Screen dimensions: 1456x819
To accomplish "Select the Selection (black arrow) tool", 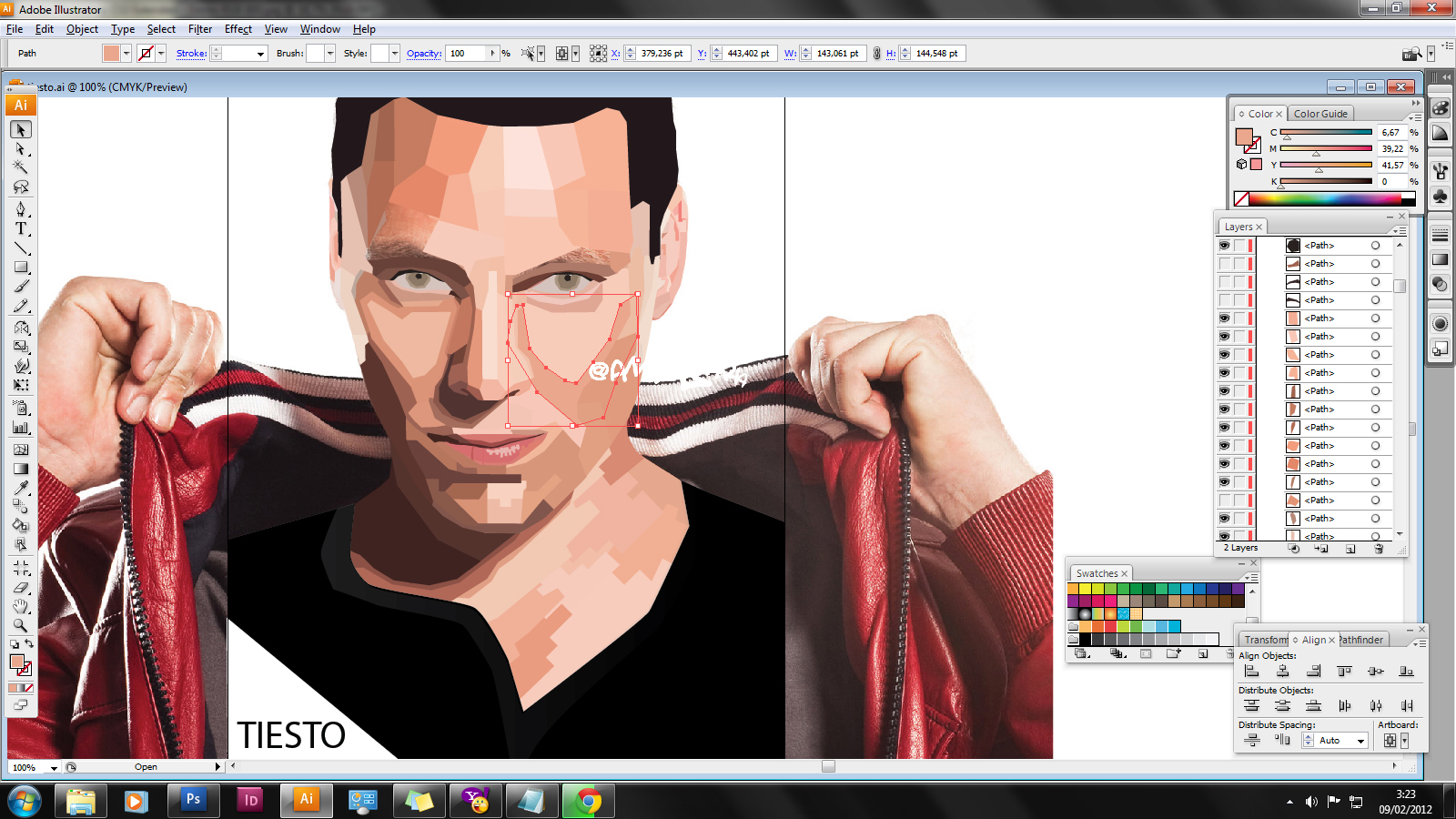I will [21, 130].
